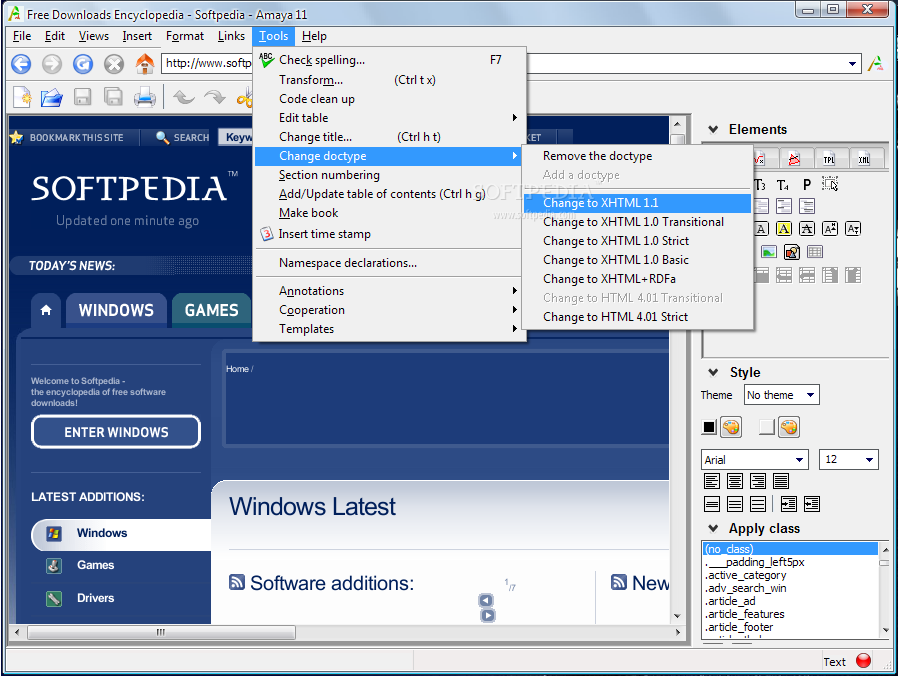Choose Remove the doctype
898x676 pixels.
637,156
